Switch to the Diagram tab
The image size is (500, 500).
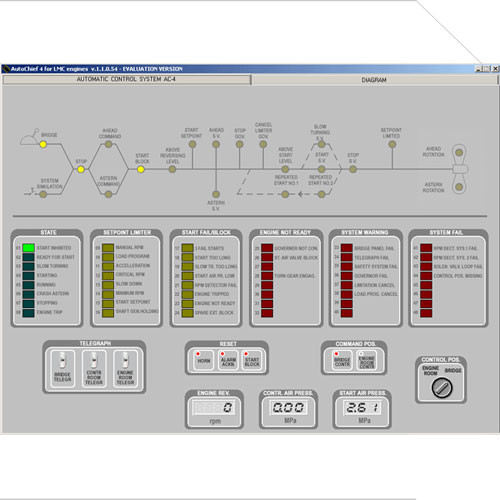(374, 80)
